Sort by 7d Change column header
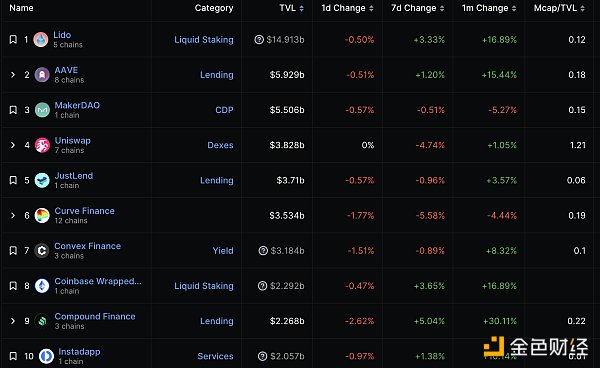 417,8
